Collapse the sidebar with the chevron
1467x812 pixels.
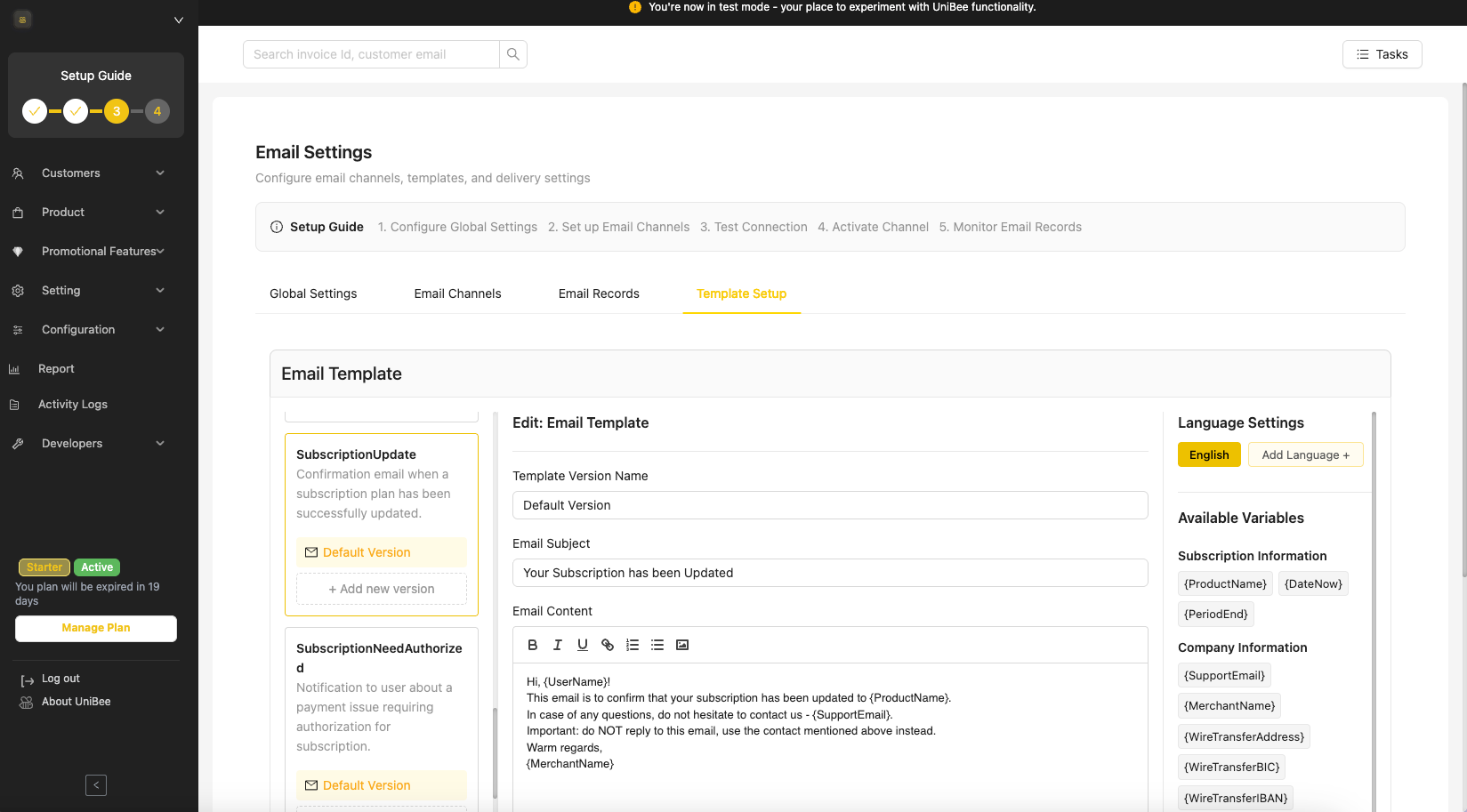[x=95, y=785]
